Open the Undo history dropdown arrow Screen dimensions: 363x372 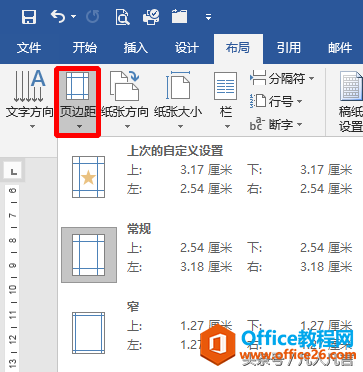(73, 17)
